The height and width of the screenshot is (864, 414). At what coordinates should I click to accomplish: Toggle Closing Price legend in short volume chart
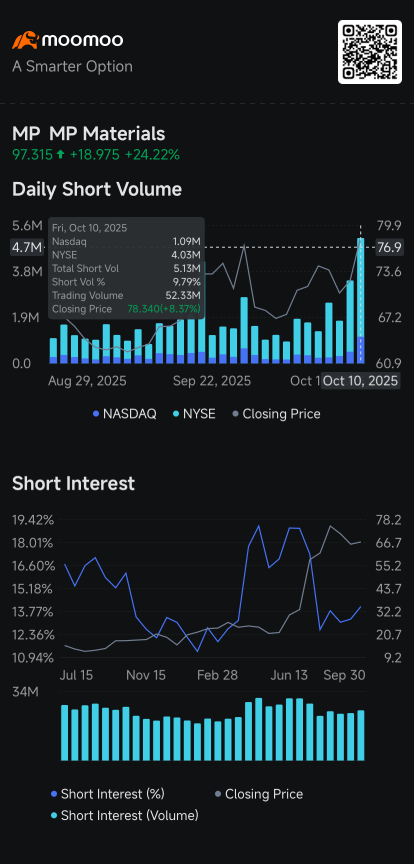pos(276,414)
